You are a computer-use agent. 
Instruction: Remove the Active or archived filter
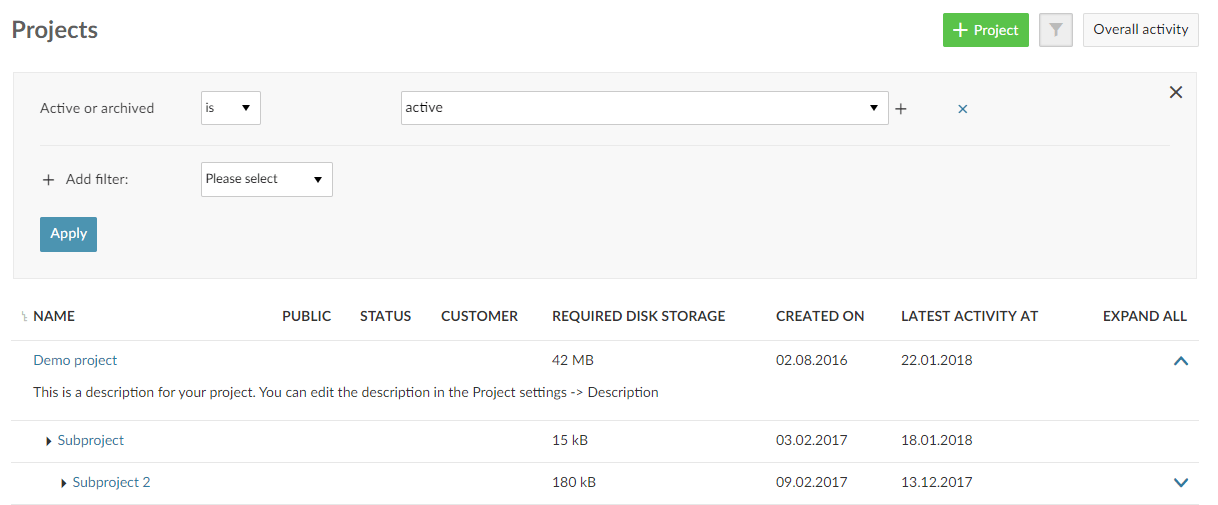(963, 109)
